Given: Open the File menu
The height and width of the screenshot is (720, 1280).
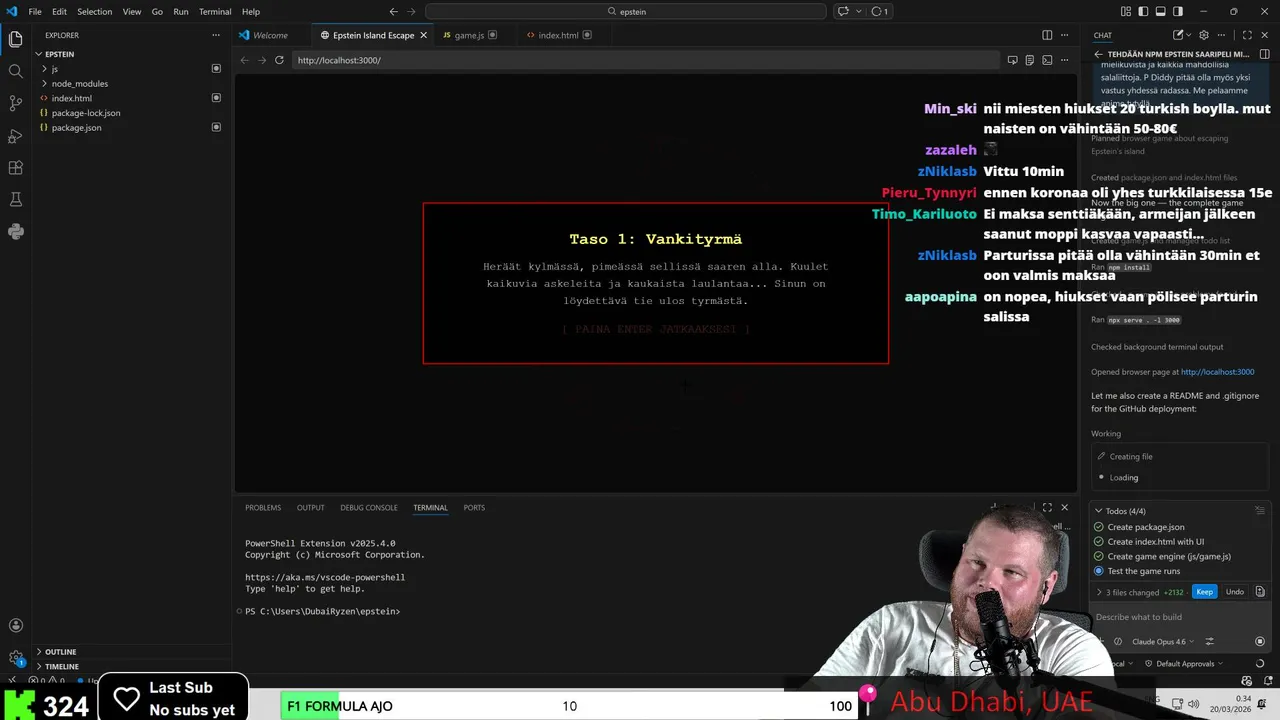Looking at the screenshot, I should click(35, 11).
